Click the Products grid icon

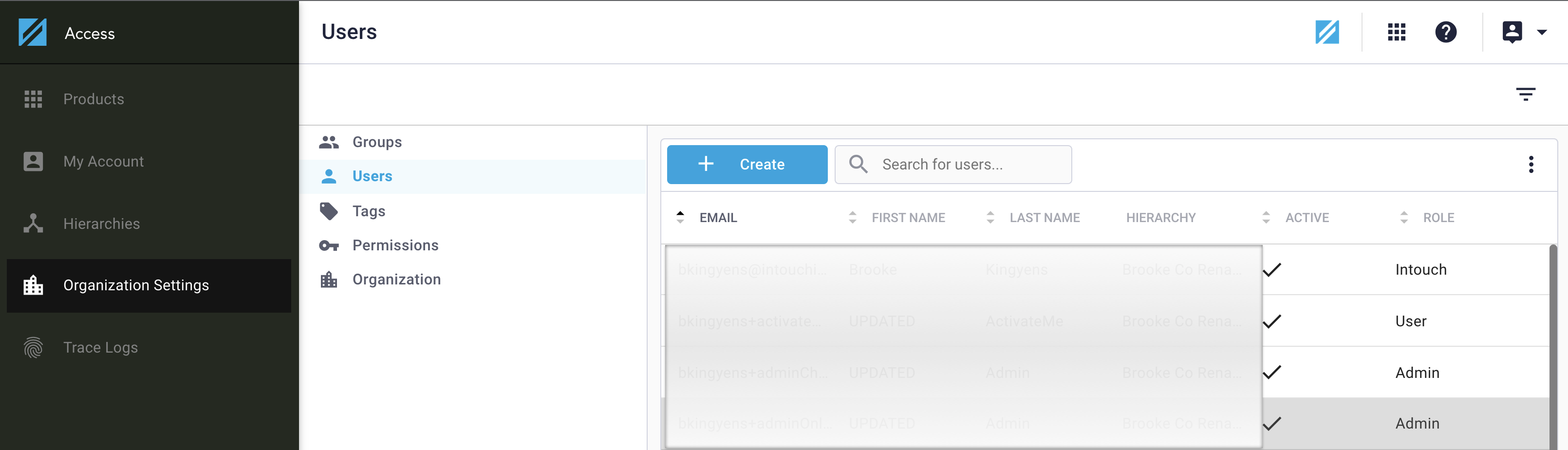pos(33,99)
